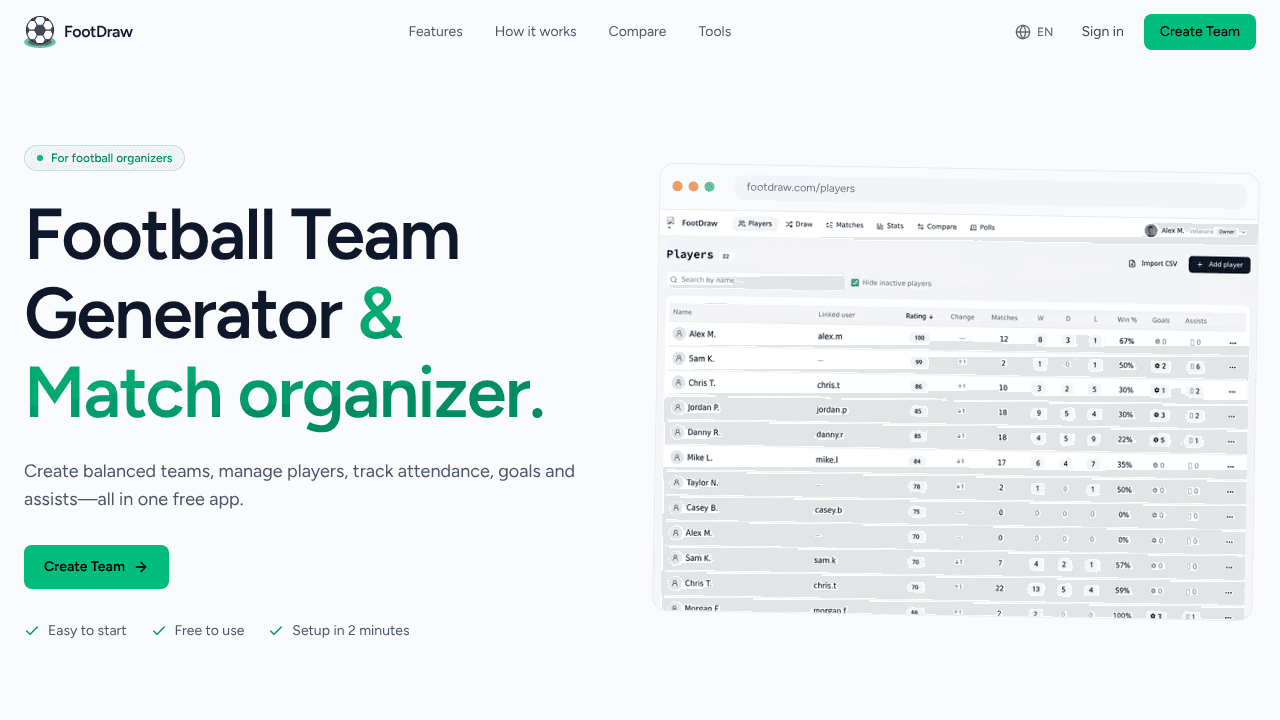Image resolution: width=1280 pixels, height=720 pixels.
Task: Click the Players tab icon in the app preview
Action: pos(741,224)
